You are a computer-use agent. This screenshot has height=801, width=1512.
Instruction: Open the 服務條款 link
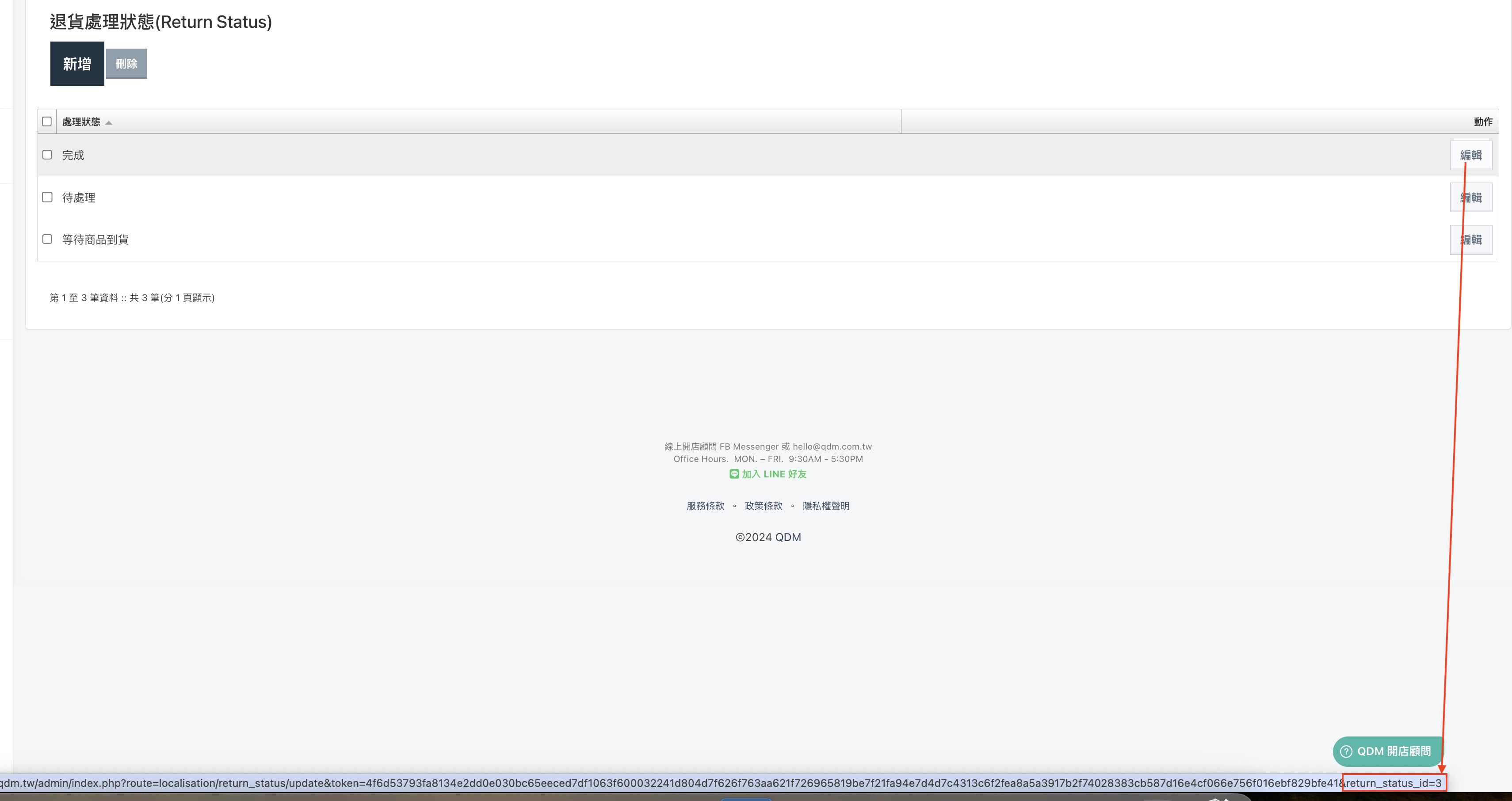pyautogui.click(x=705, y=506)
